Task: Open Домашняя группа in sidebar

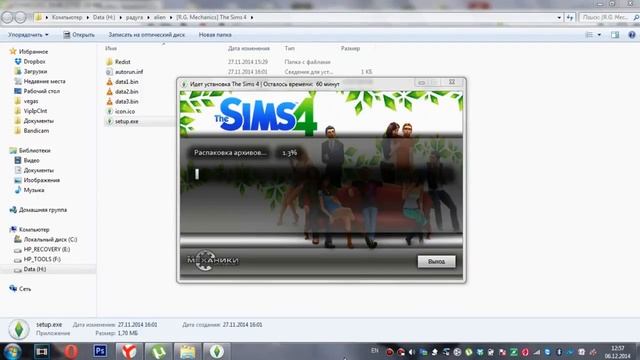Action: [x=42, y=210]
